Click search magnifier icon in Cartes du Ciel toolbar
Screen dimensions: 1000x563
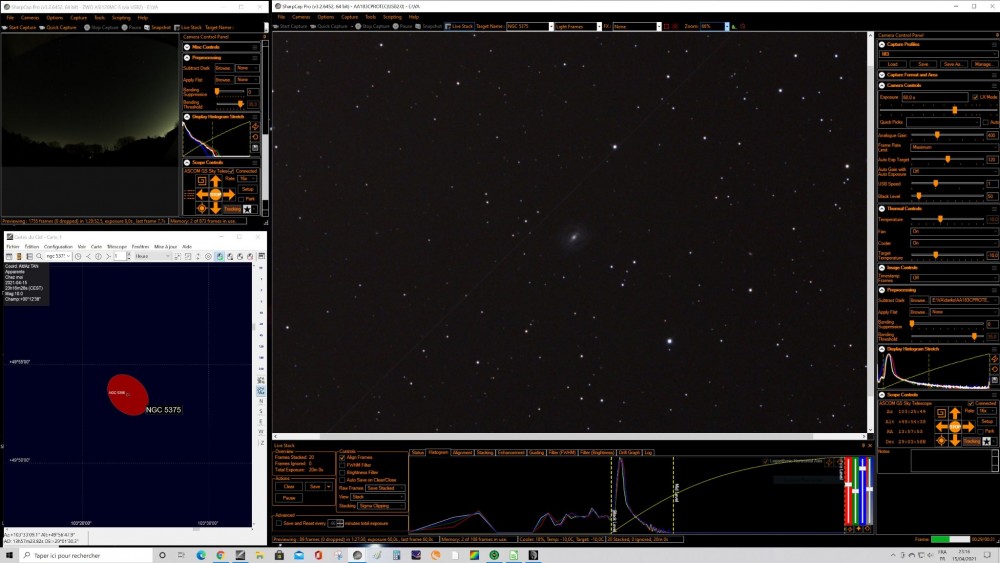39,256
